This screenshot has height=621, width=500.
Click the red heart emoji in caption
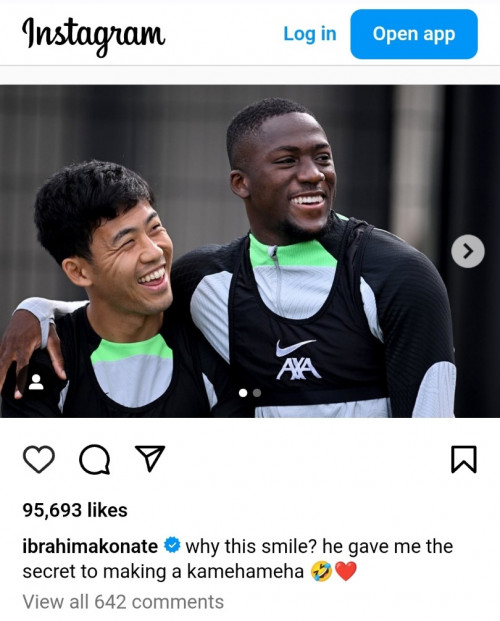point(346,572)
